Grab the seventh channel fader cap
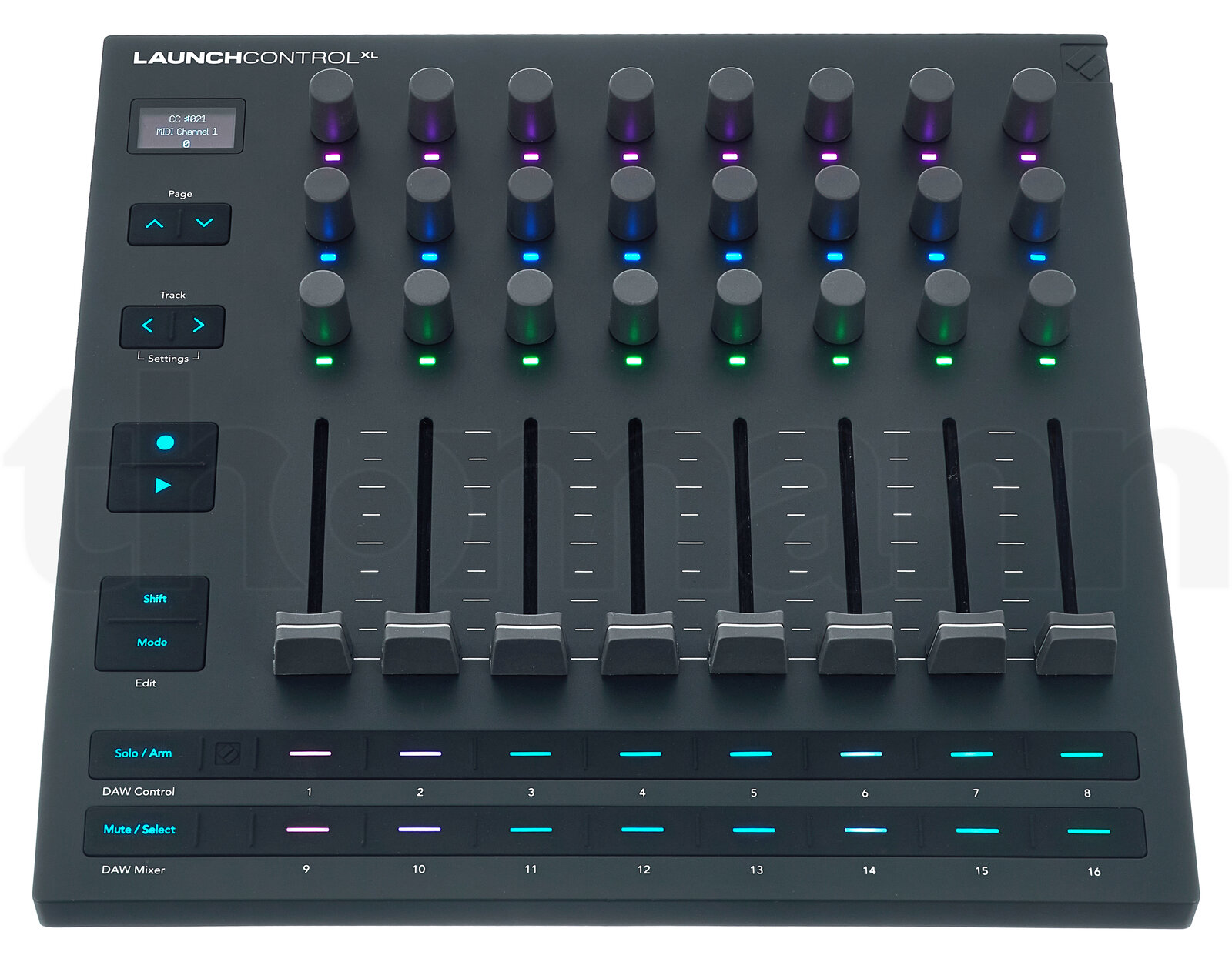Viewport: 1232px width, 962px height. [966, 643]
